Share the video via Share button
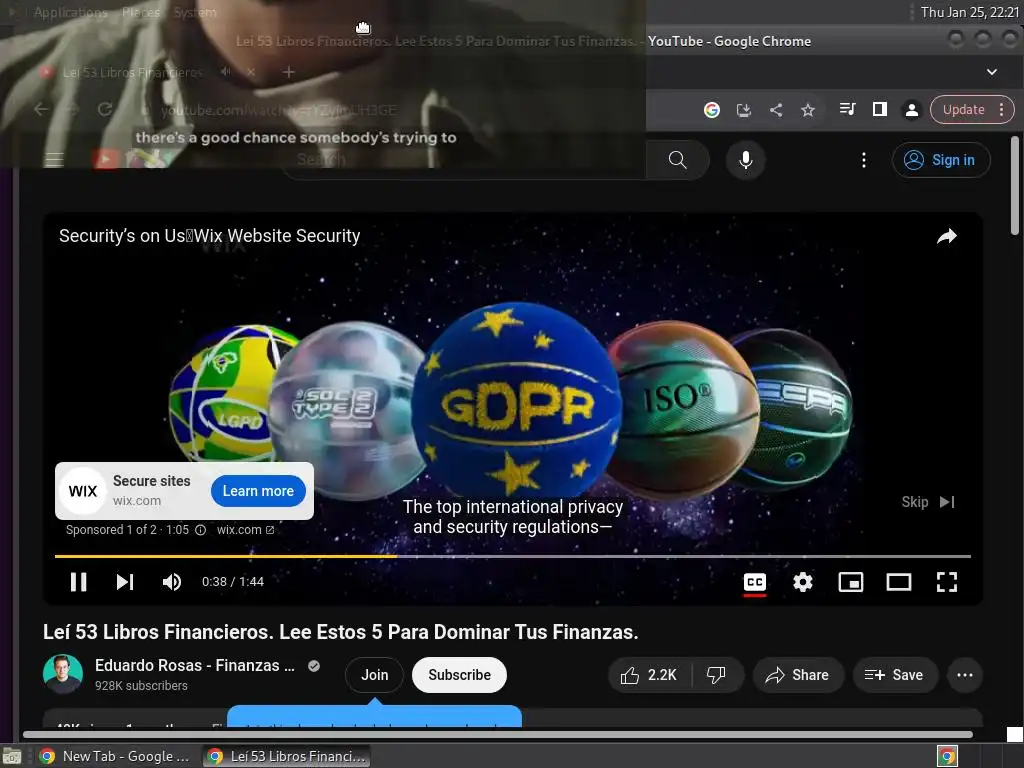 pyautogui.click(x=797, y=675)
